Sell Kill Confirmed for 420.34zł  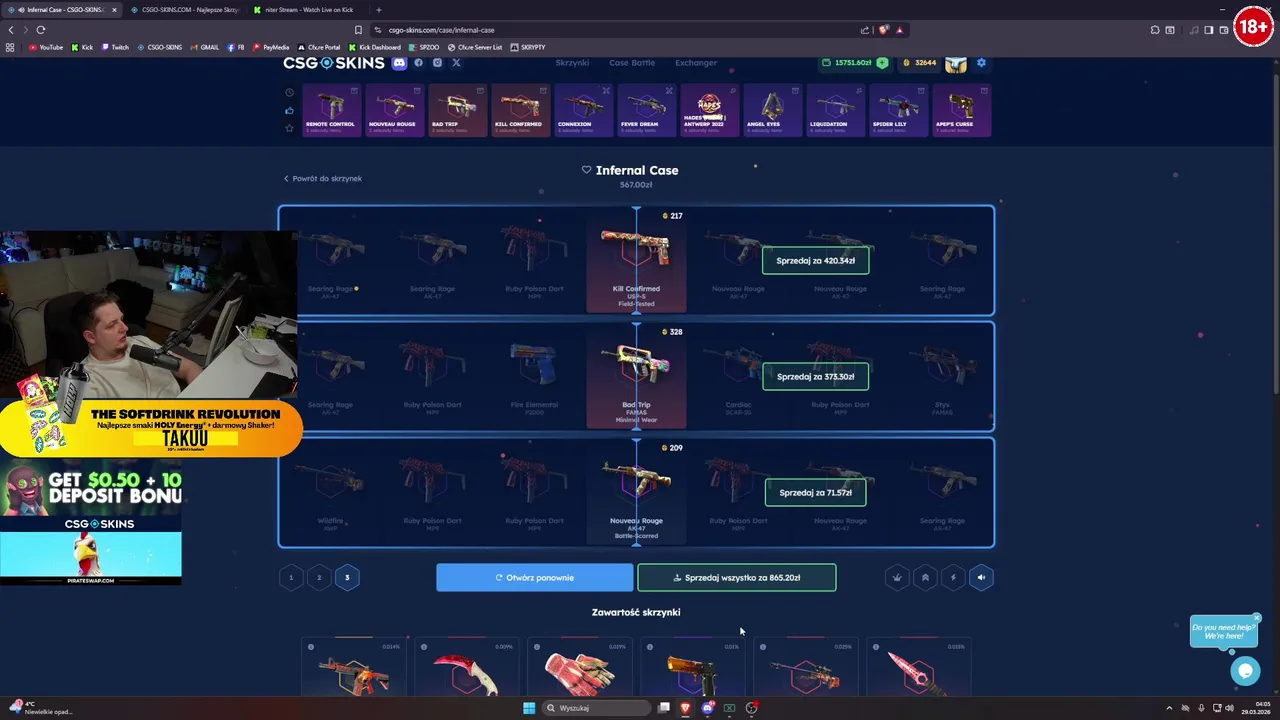click(x=815, y=261)
